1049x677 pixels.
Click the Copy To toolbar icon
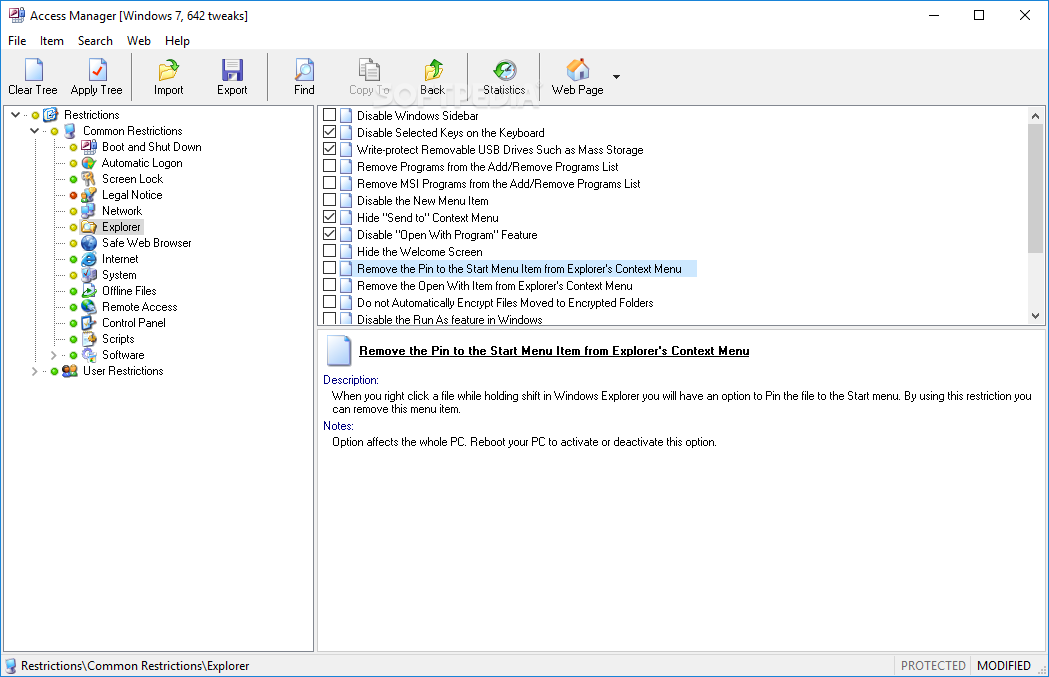[369, 70]
